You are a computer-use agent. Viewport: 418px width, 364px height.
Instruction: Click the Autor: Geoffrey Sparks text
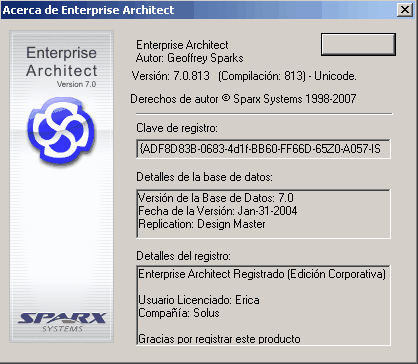(189, 58)
